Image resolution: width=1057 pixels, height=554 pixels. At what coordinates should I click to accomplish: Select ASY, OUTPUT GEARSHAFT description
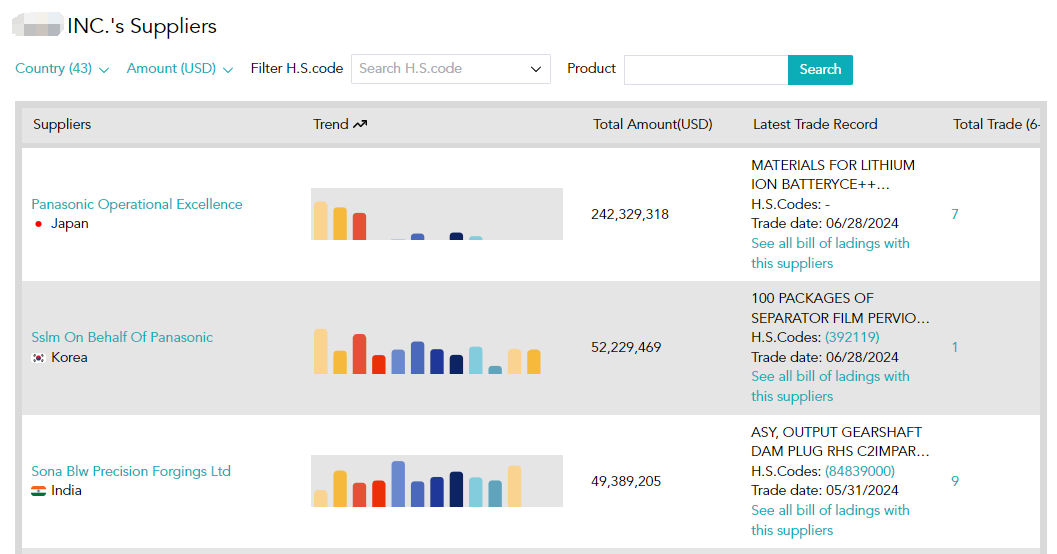840,441
